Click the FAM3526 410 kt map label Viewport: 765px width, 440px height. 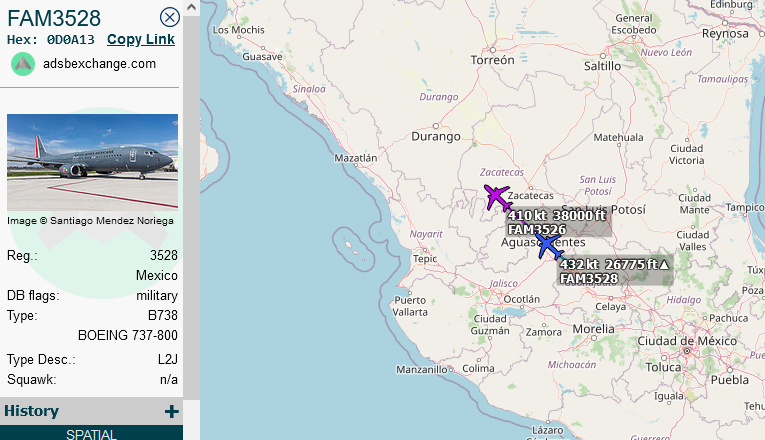(x=558, y=222)
